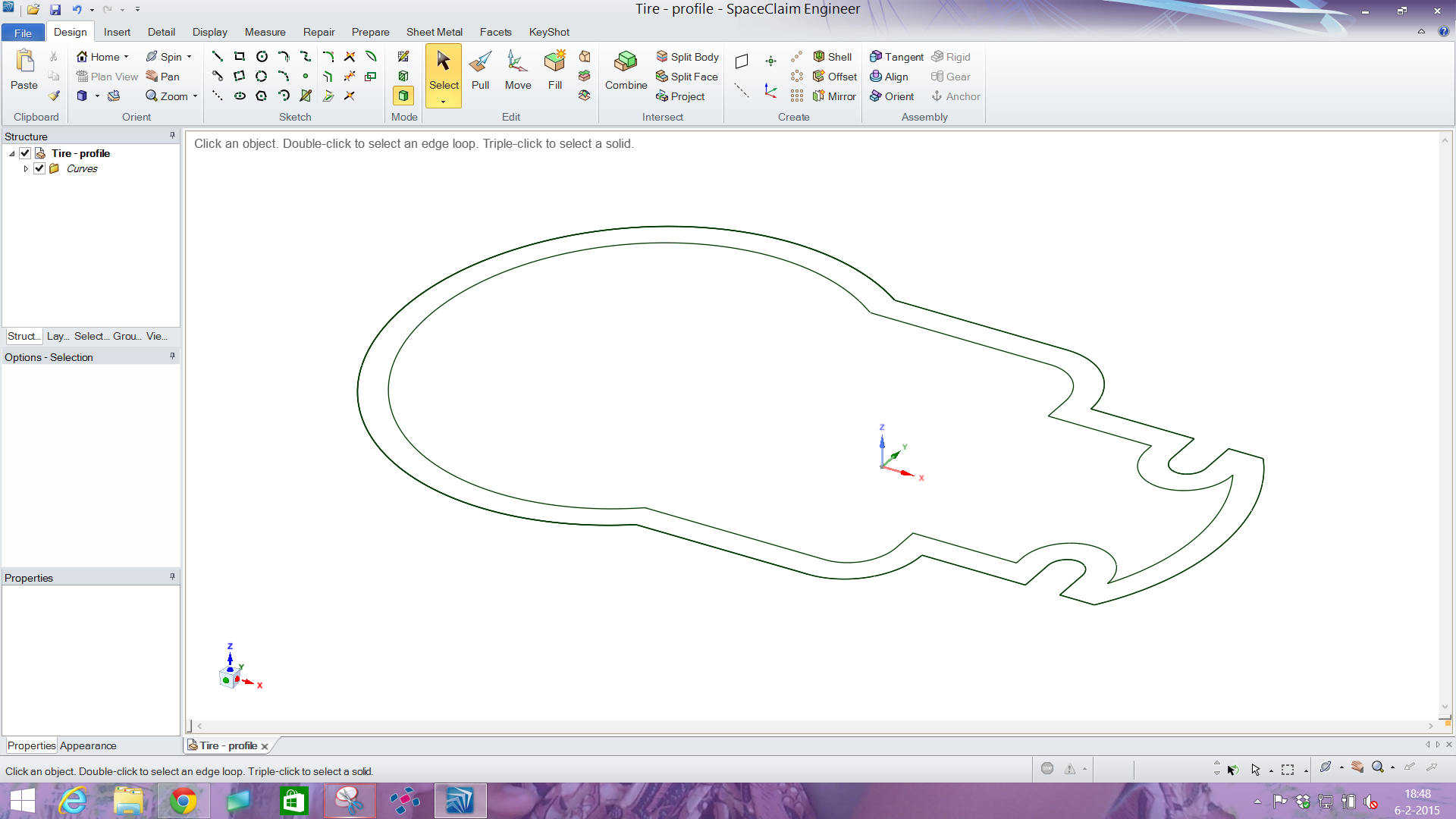The height and width of the screenshot is (819, 1456).
Task: Click the viewport horizontal scrollbar
Action: coord(815,726)
